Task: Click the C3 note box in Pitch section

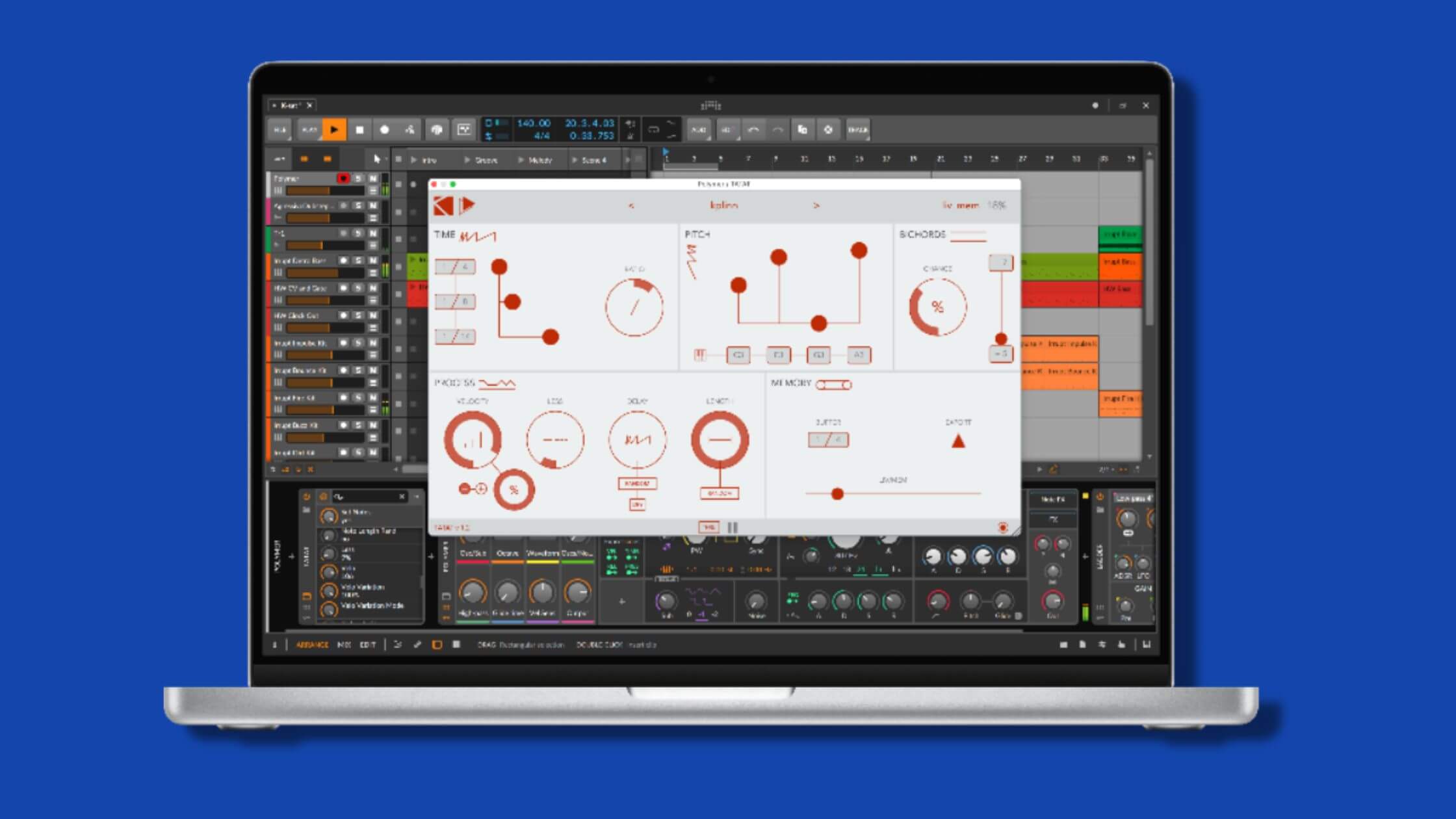Action: [738, 355]
